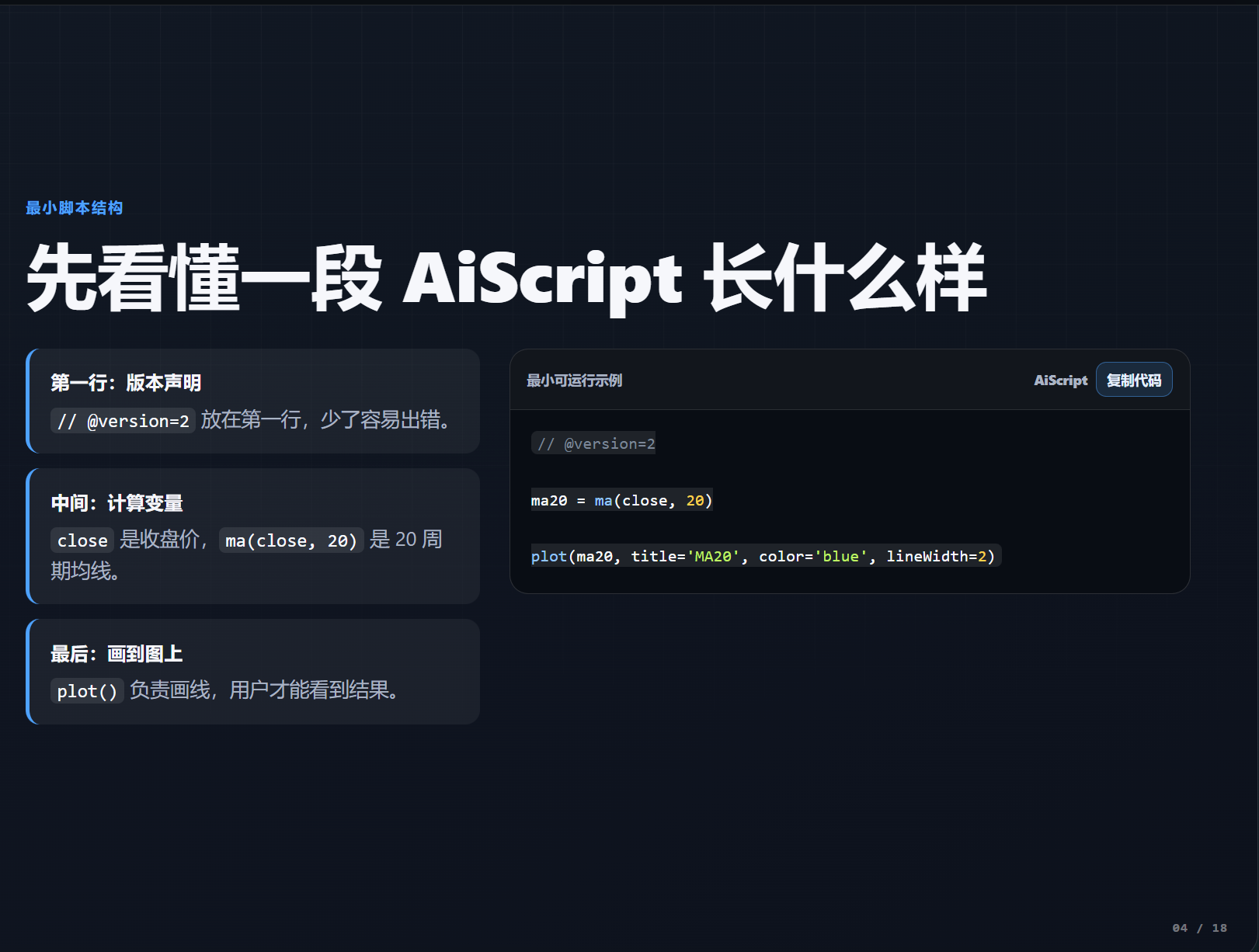Click the plot(ma20, title='MA20'...) code line
The image size is (1259, 952).
point(766,556)
